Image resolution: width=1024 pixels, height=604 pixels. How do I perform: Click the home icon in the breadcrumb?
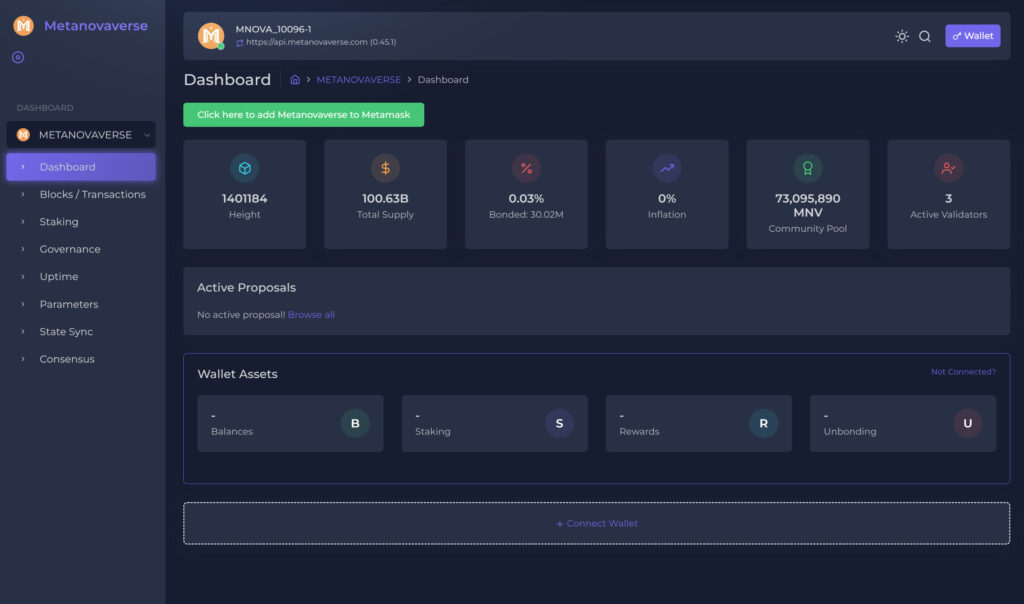click(x=295, y=79)
